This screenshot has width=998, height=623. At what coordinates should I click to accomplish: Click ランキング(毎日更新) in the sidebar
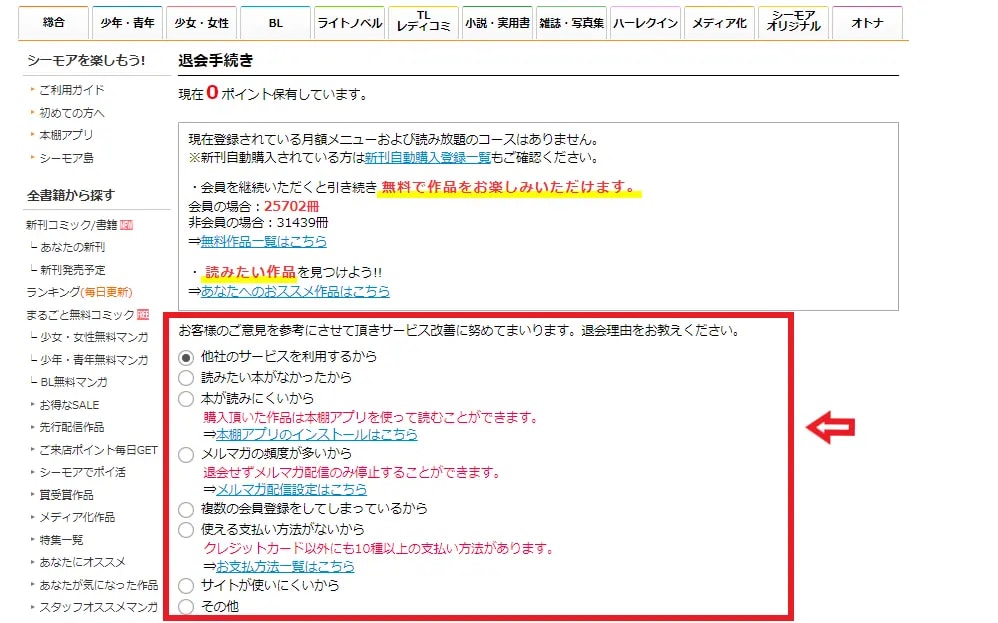point(79,292)
